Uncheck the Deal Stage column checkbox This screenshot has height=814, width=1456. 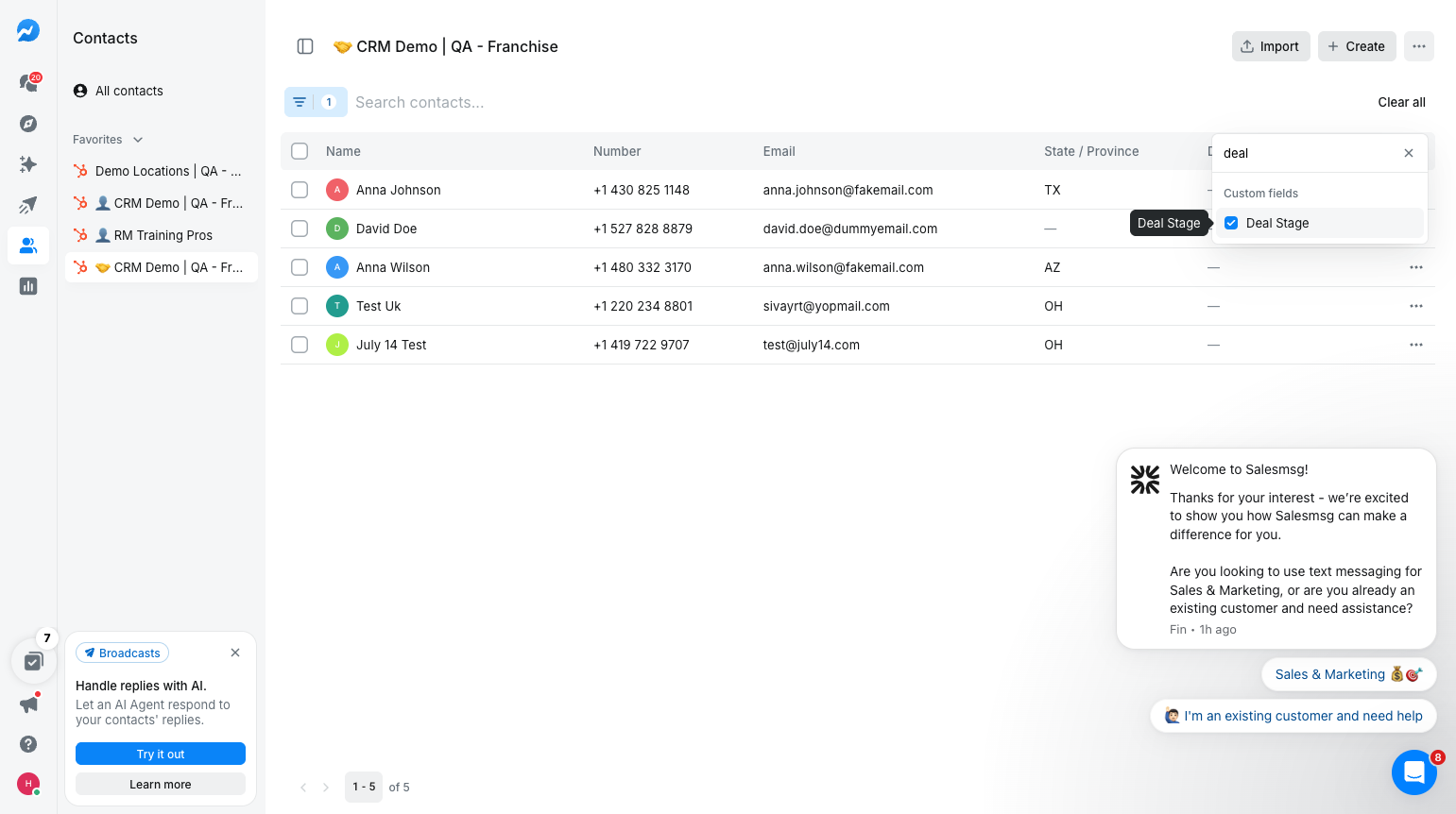tap(1231, 223)
